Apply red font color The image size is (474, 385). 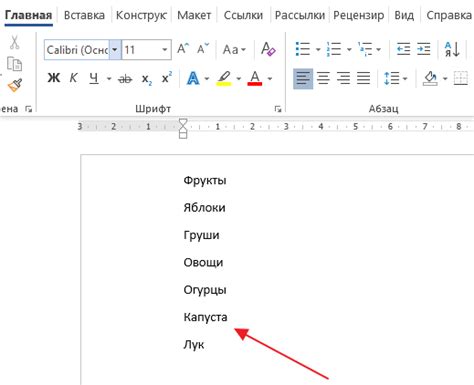(x=255, y=79)
